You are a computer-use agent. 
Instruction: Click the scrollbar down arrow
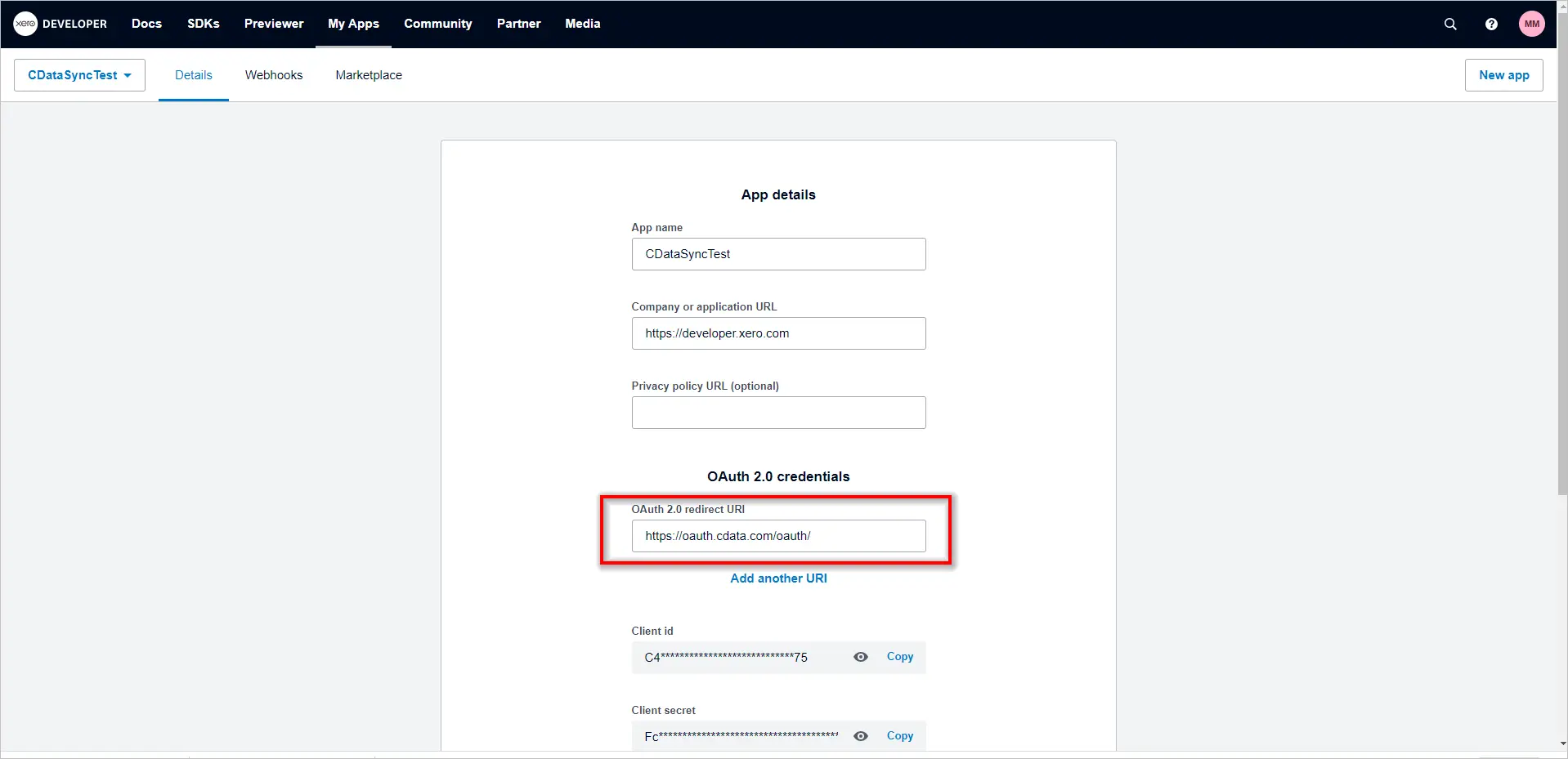[x=1562, y=744]
